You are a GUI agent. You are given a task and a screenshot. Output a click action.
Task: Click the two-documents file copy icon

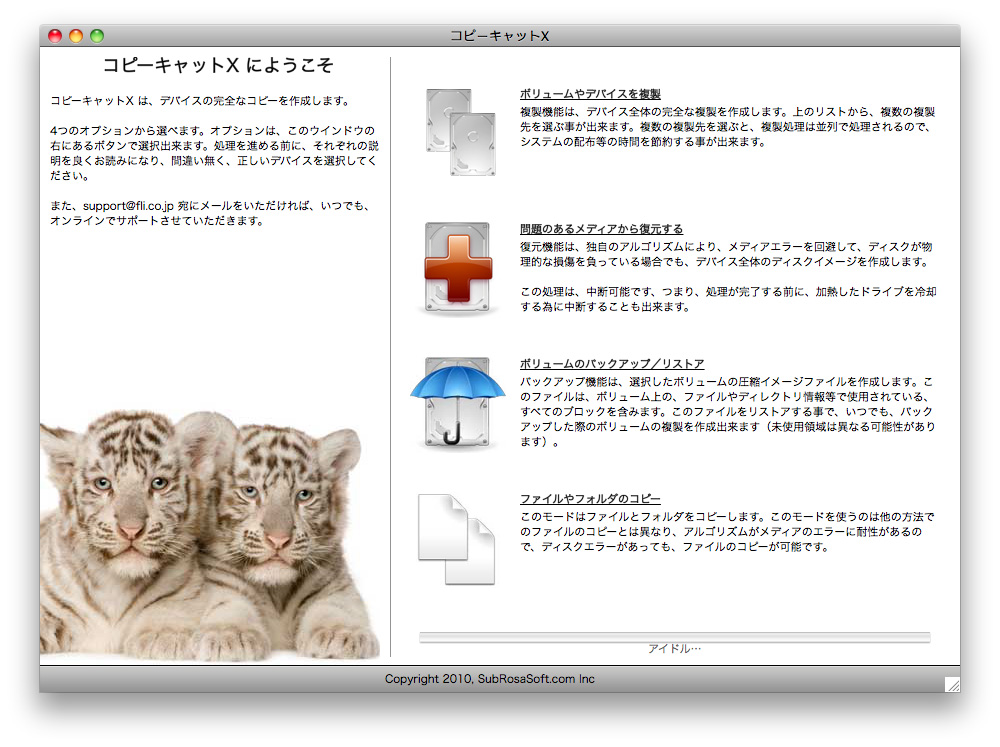click(x=457, y=540)
